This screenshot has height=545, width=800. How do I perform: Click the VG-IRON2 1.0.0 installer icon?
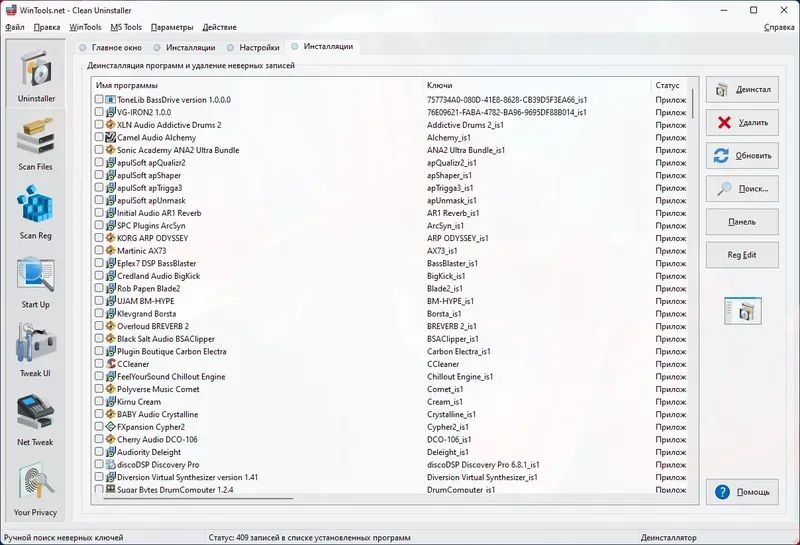point(110,112)
